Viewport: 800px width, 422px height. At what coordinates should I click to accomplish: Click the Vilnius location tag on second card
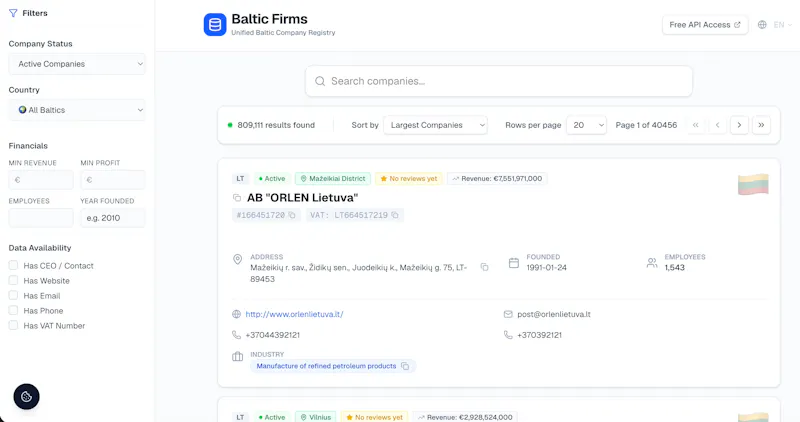pyautogui.click(x=316, y=417)
